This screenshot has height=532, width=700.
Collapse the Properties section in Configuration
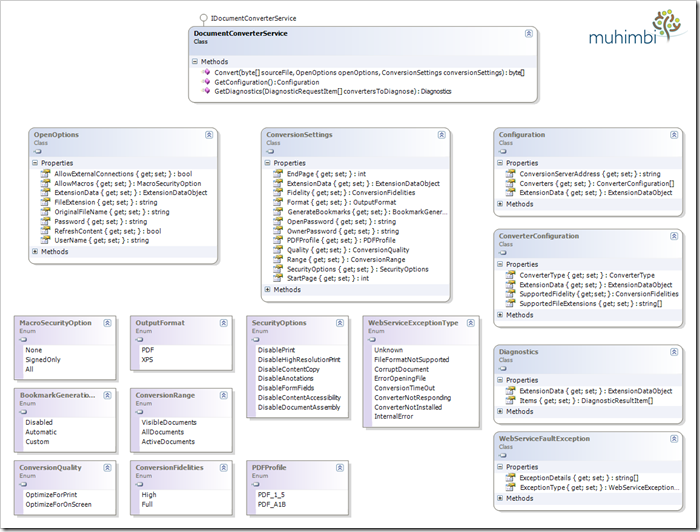pos(500,163)
